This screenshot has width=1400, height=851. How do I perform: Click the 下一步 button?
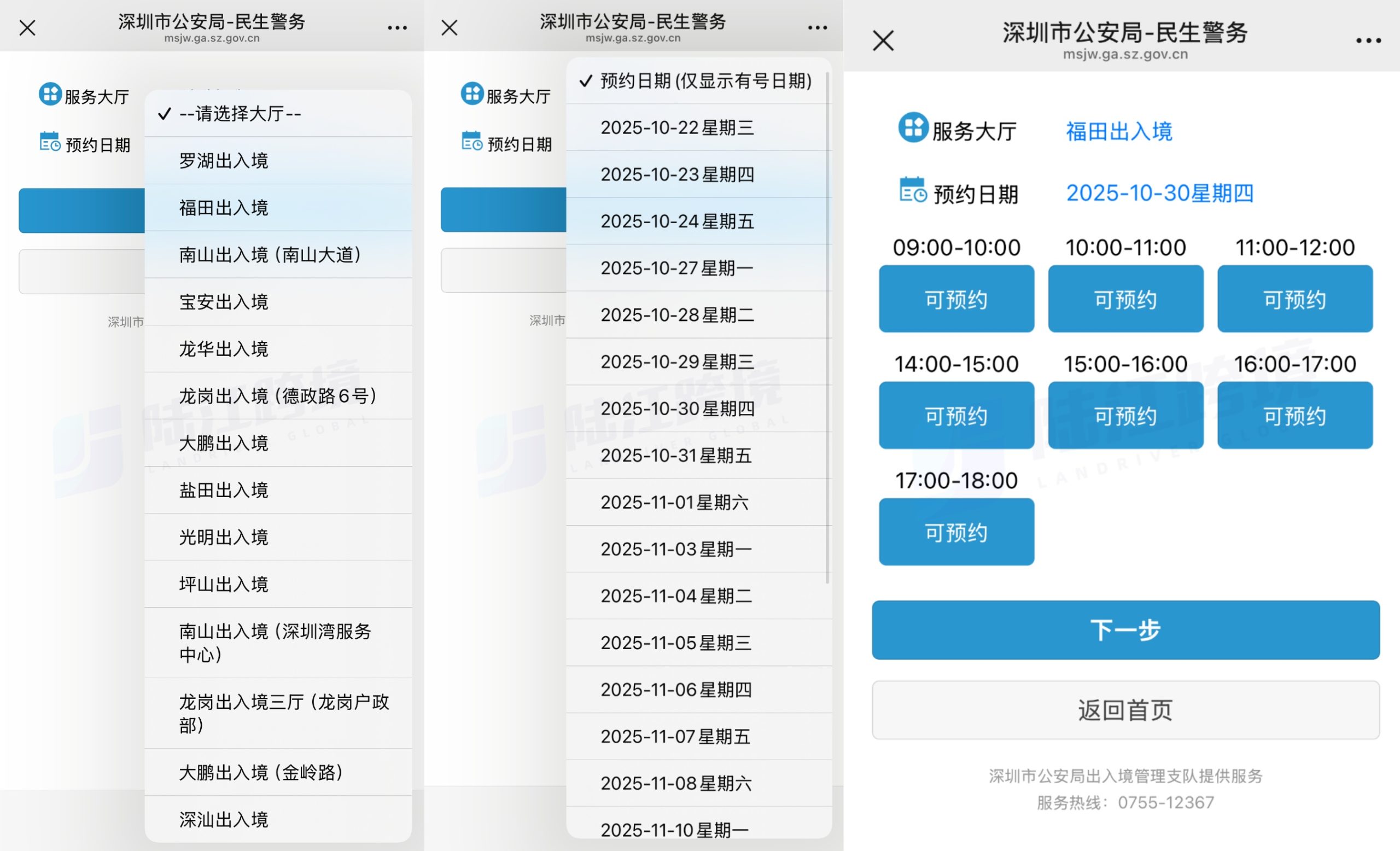1125,630
